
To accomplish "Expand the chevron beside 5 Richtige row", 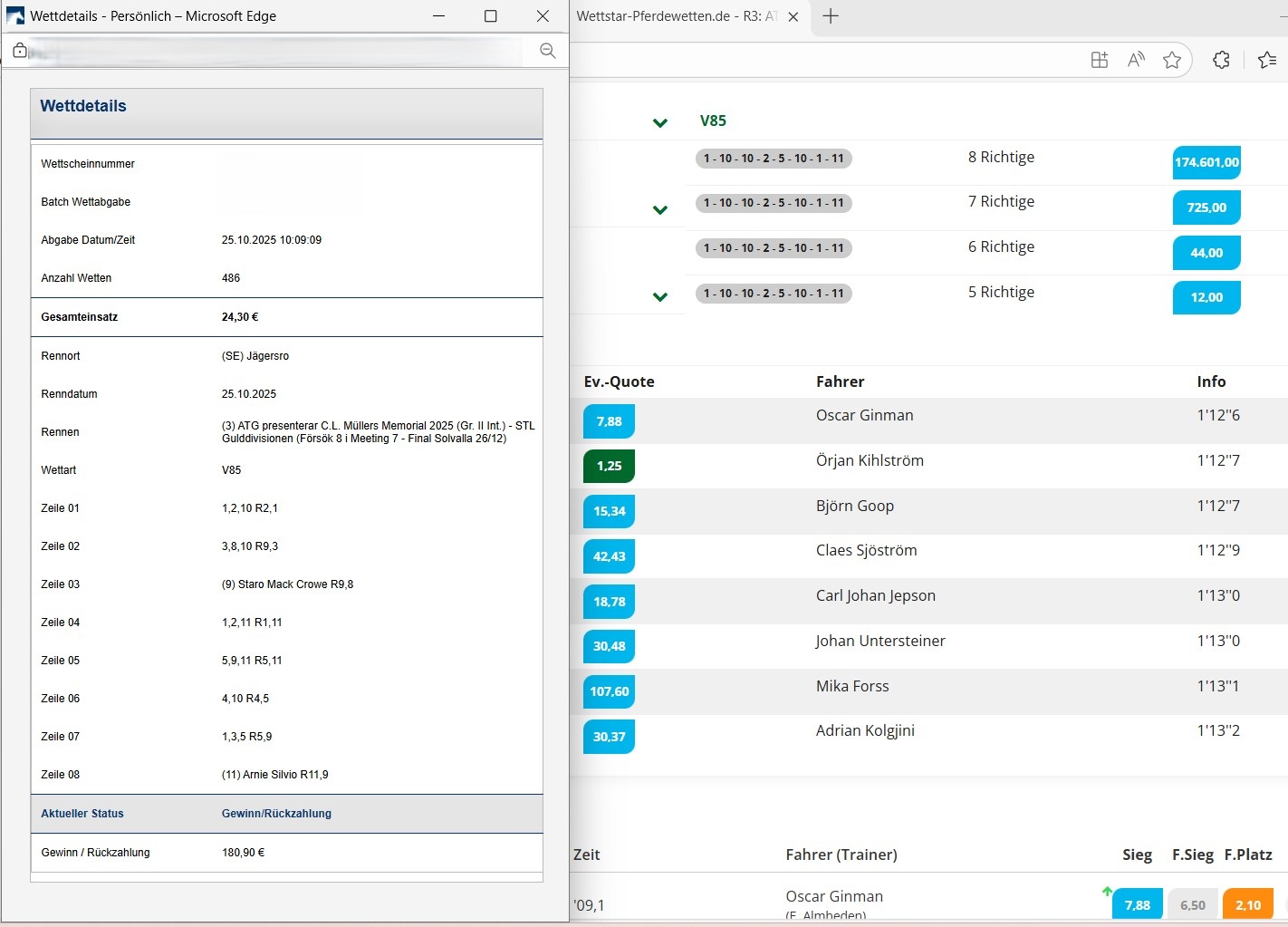I will point(660,296).
